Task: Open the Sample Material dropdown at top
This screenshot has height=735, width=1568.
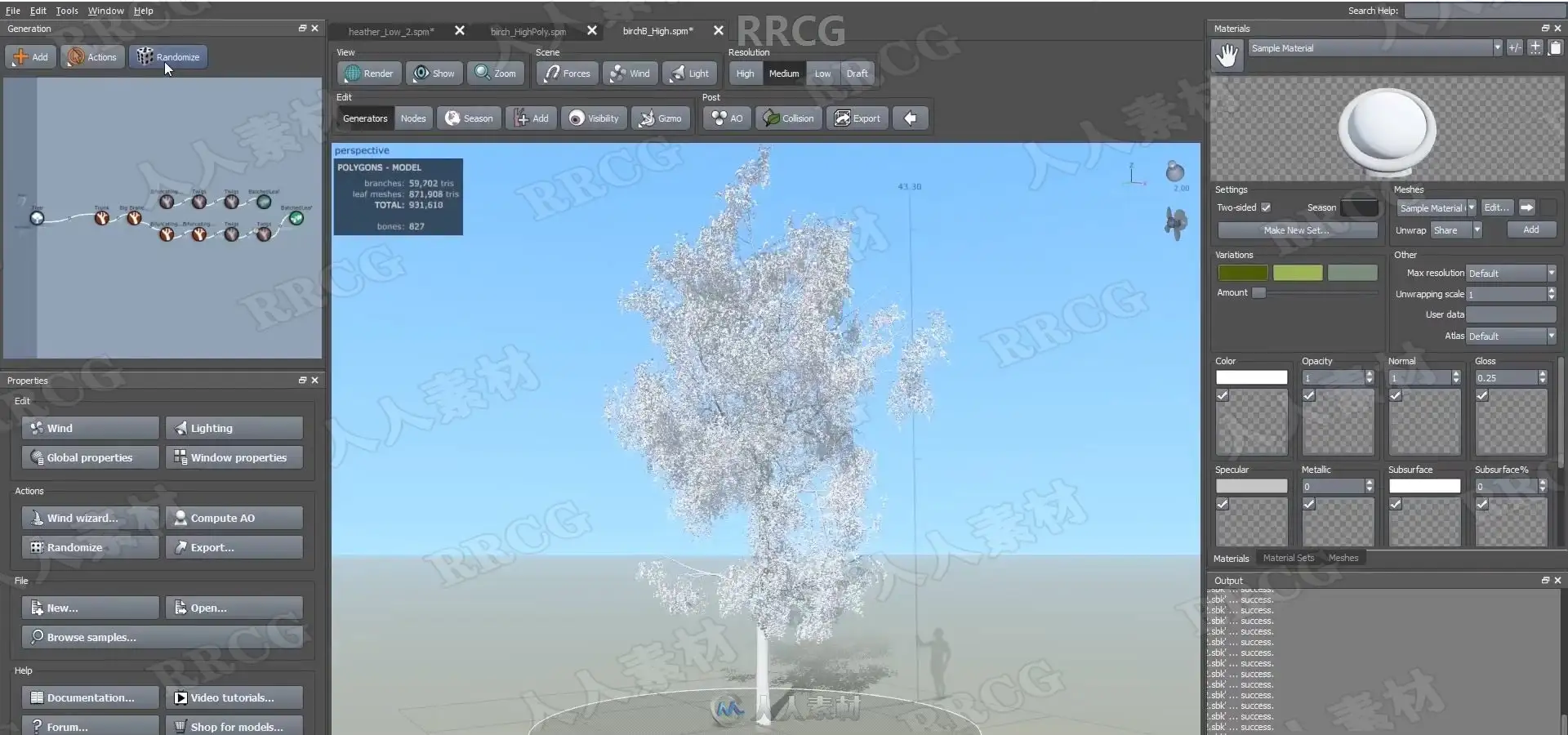Action: tap(1375, 48)
